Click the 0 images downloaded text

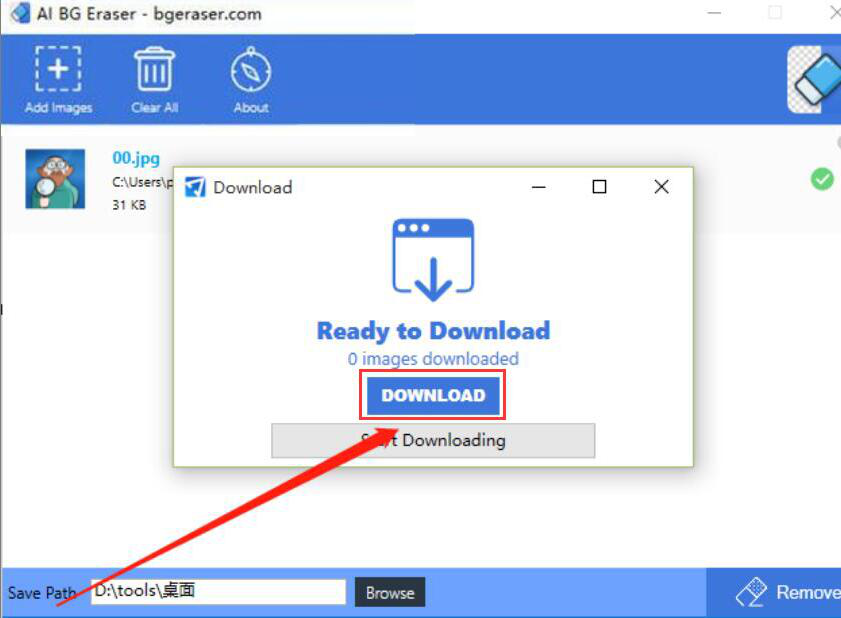pyautogui.click(x=433, y=358)
